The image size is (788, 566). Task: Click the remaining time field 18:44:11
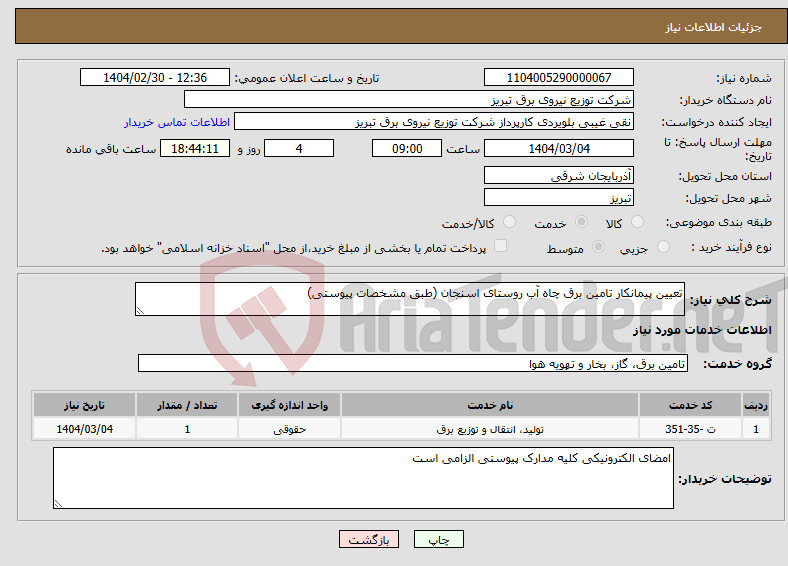pyautogui.click(x=195, y=148)
